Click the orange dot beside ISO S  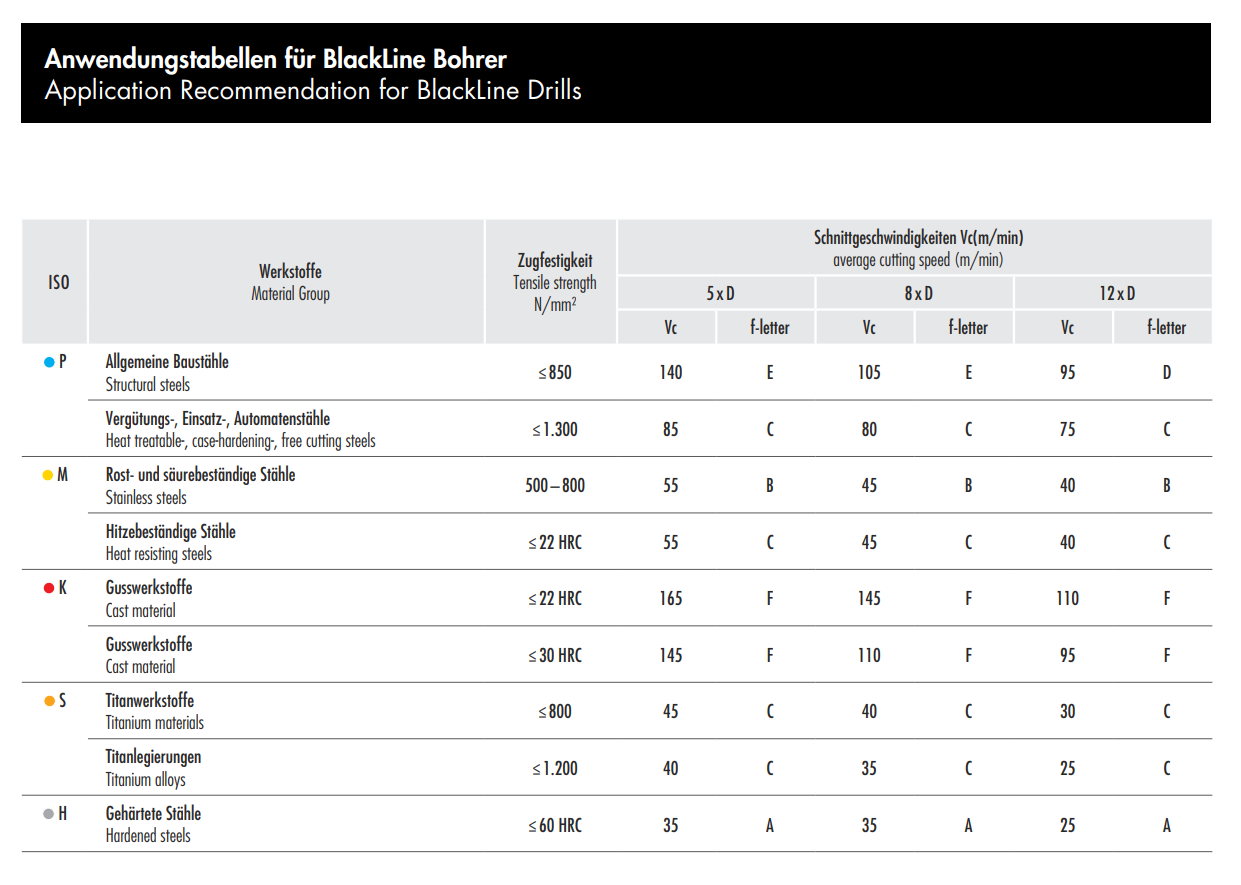(x=48, y=701)
